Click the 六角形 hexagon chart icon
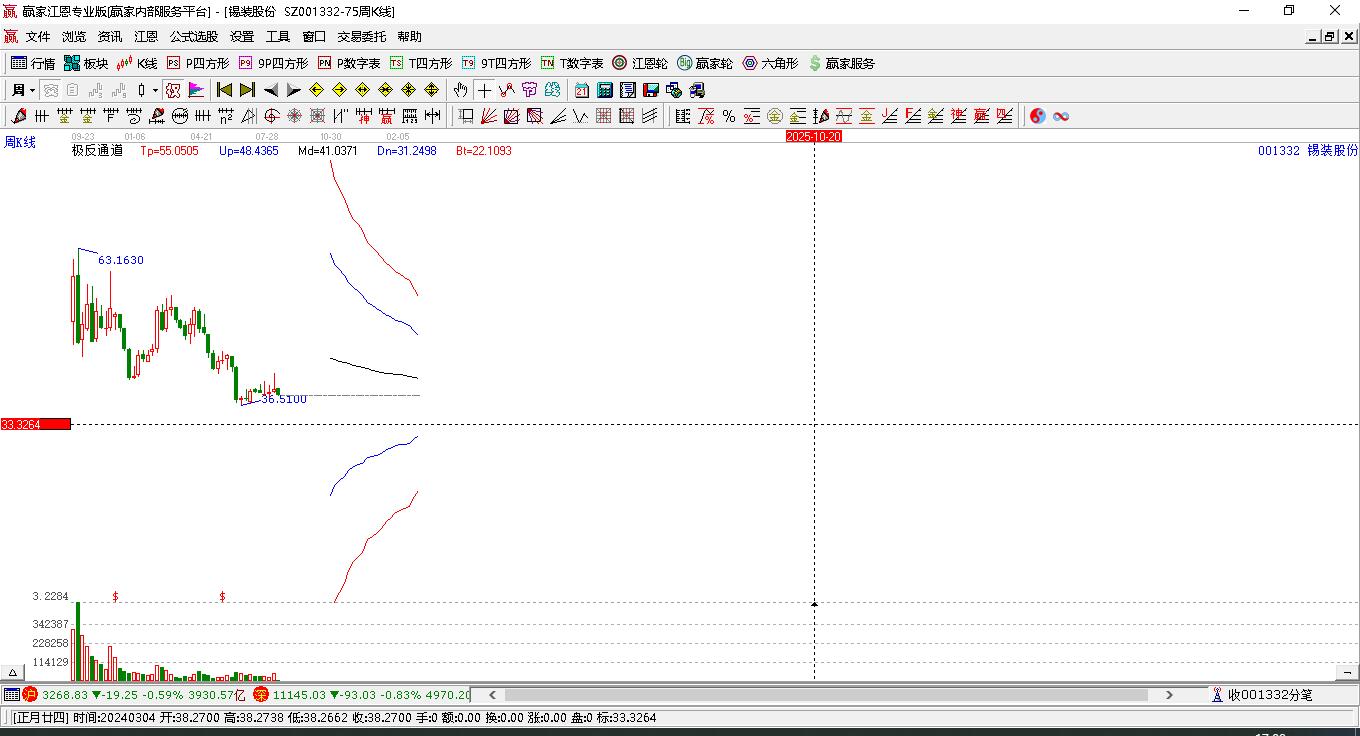Image resolution: width=1360 pixels, height=736 pixels. tap(770, 63)
